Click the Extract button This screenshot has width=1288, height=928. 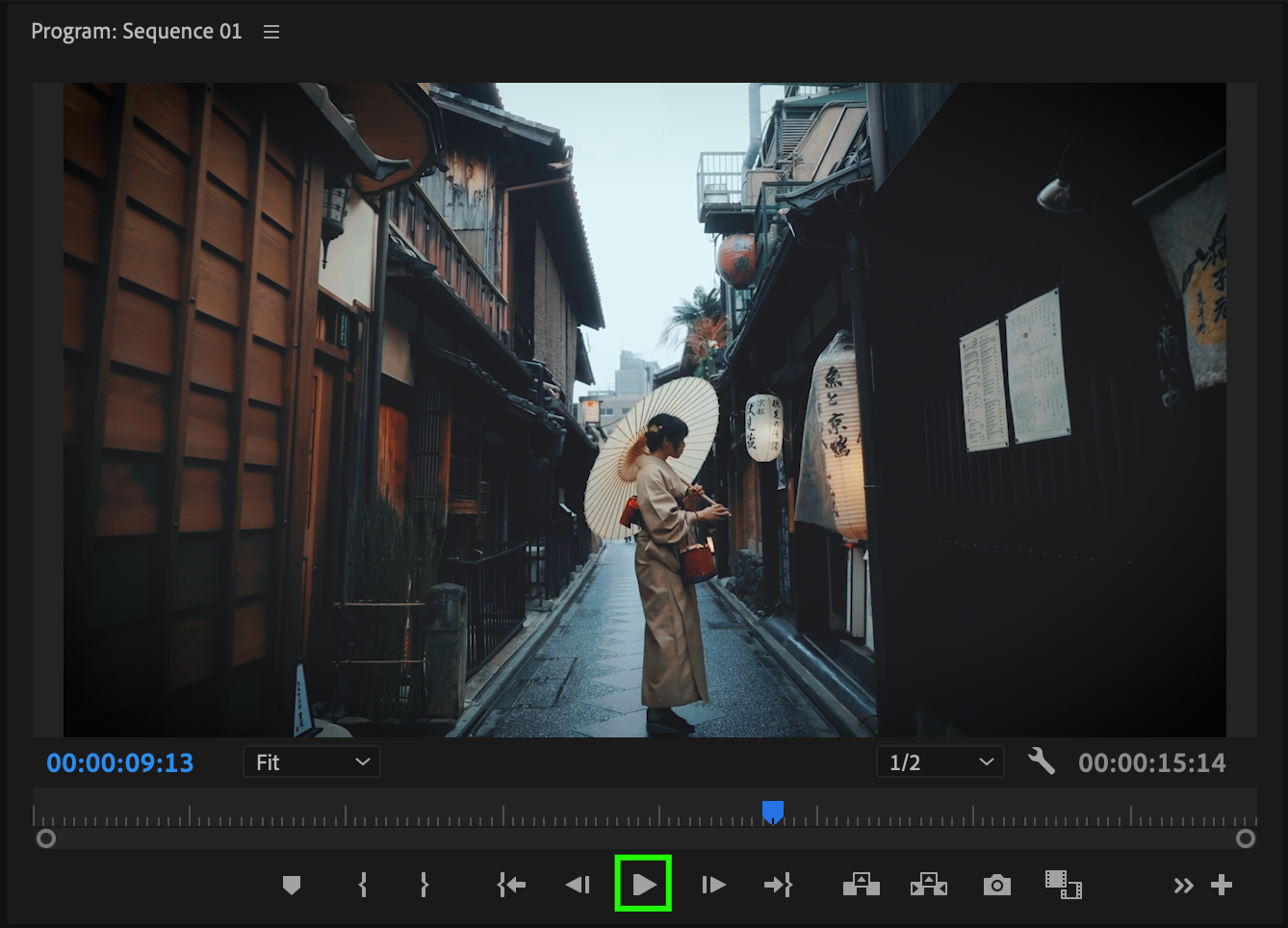tap(928, 885)
